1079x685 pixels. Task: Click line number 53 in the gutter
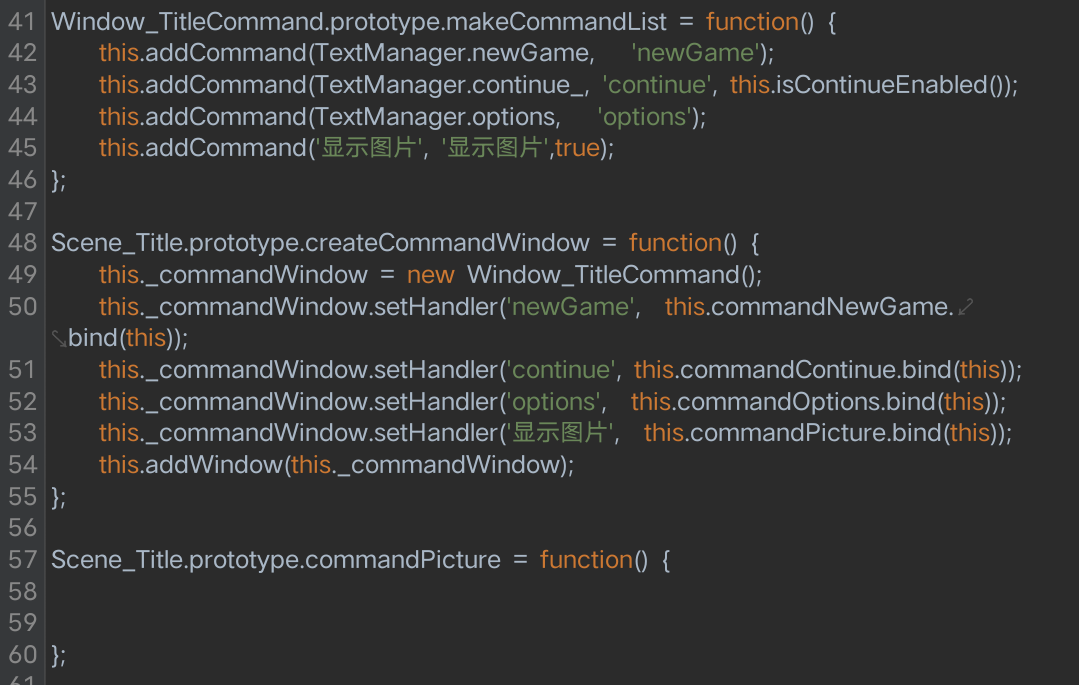pos(22,433)
